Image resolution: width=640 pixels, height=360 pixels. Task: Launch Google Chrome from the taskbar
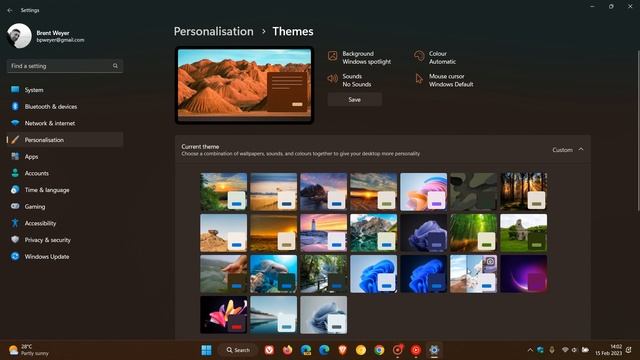[379, 350]
